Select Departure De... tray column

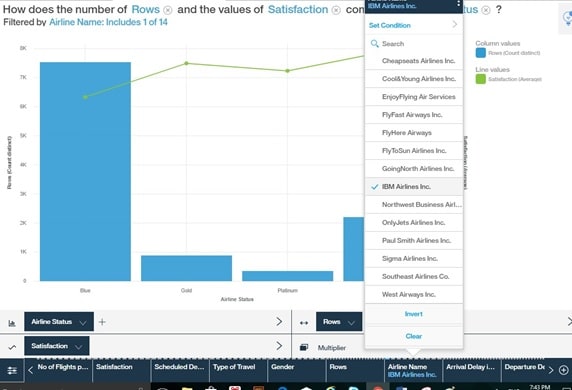point(524,371)
